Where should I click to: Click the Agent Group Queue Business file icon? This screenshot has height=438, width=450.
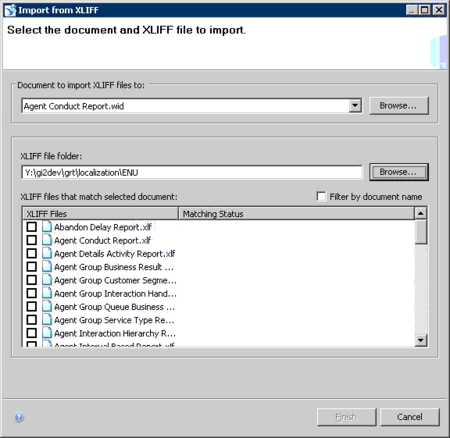[x=47, y=306]
